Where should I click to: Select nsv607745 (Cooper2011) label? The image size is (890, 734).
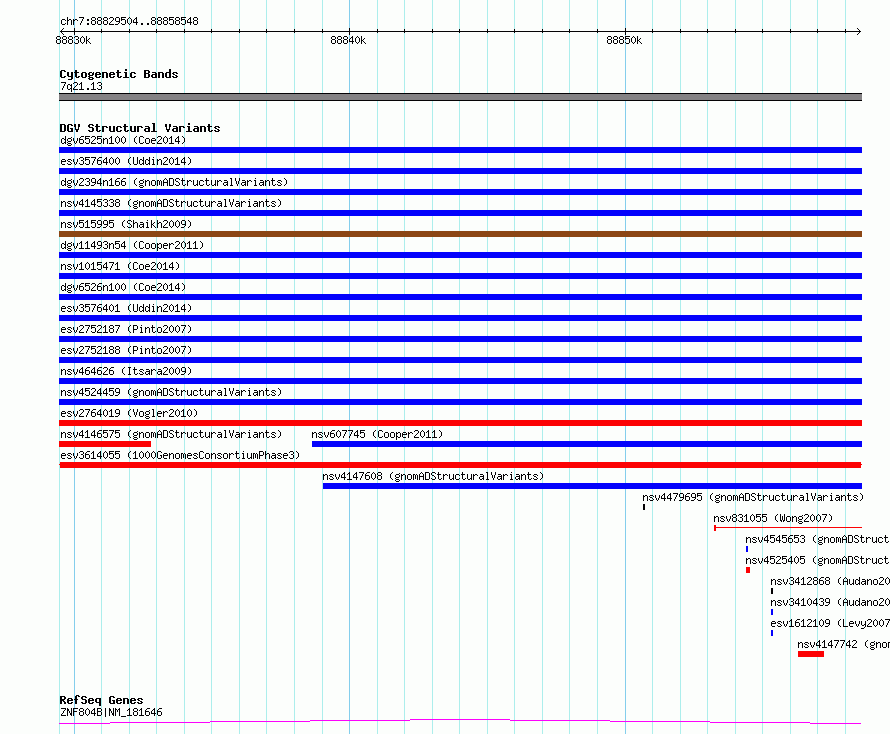(x=377, y=434)
